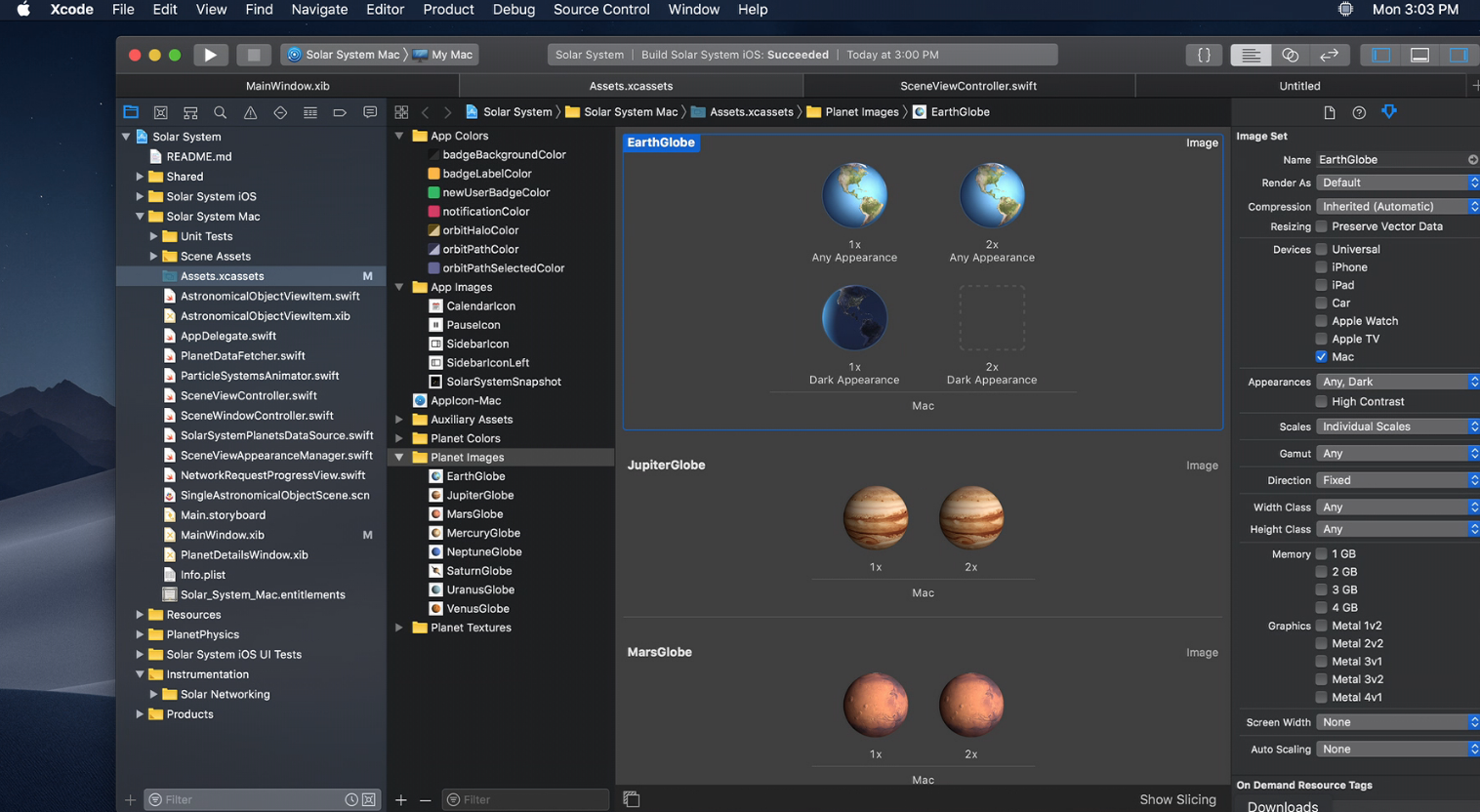Expand the Planet Textures folder
1480x812 pixels.
(x=399, y=628)
